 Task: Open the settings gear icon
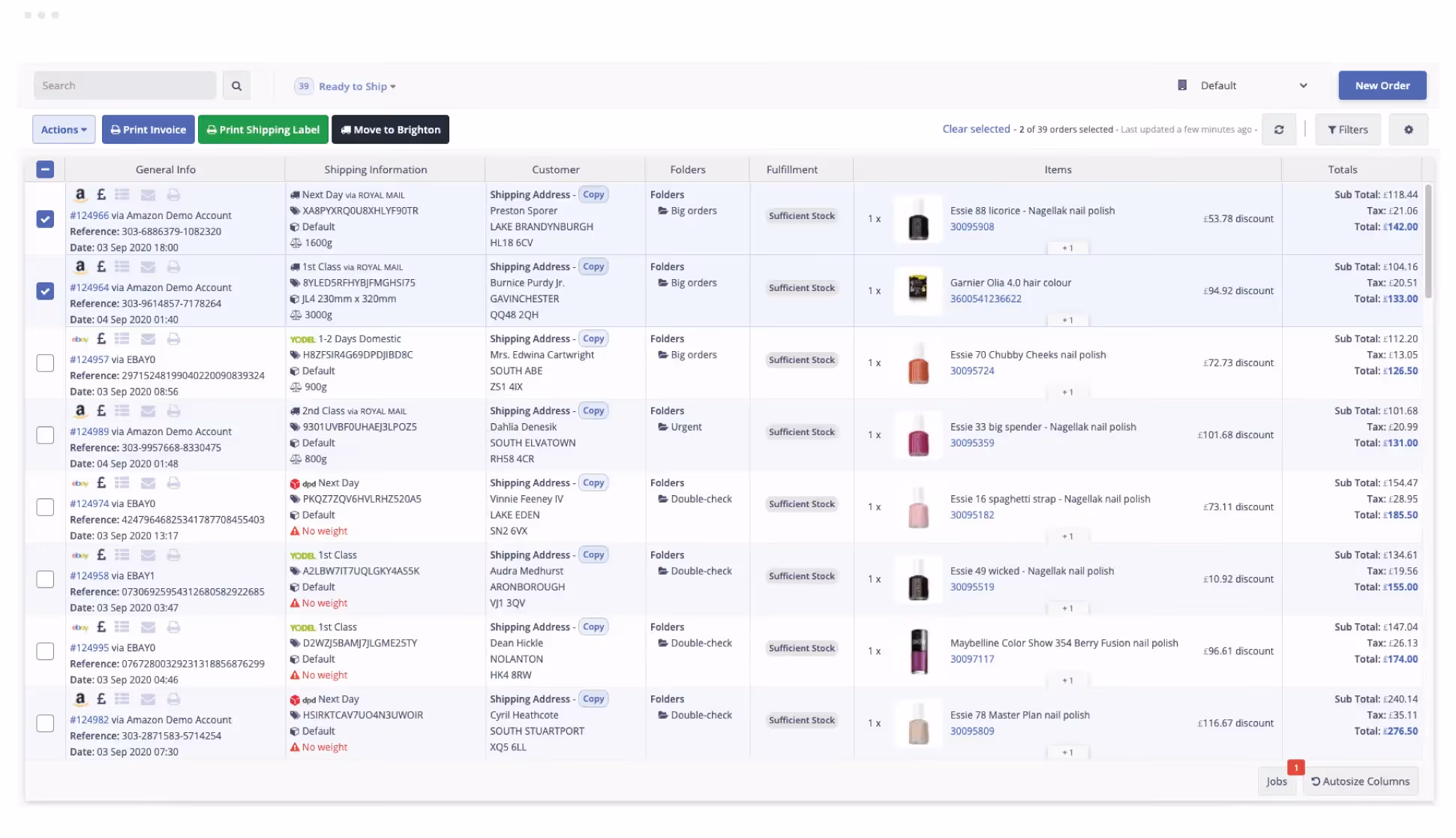point(1408,130)
